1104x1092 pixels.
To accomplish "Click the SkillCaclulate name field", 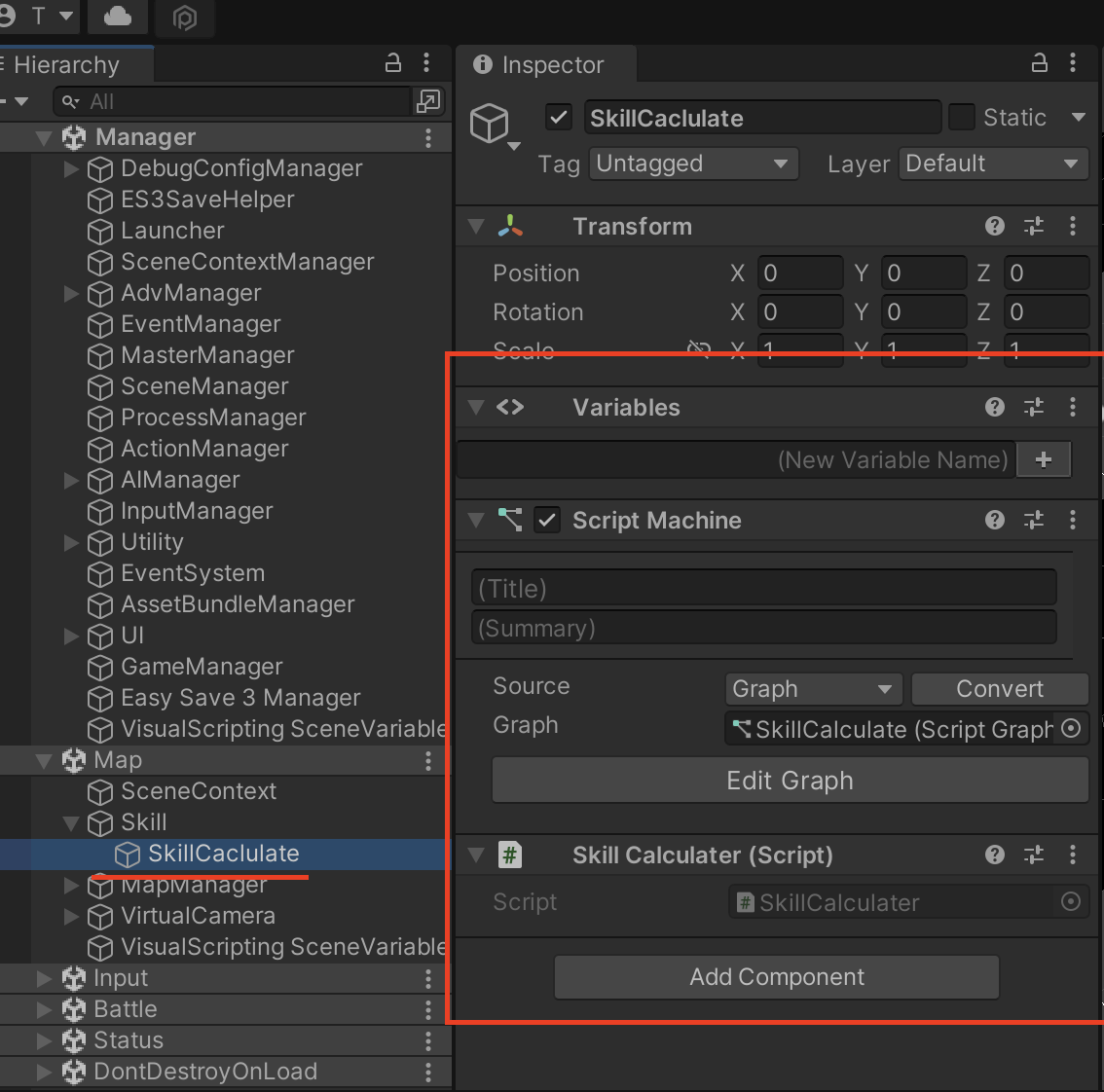I will pos(762,118).
